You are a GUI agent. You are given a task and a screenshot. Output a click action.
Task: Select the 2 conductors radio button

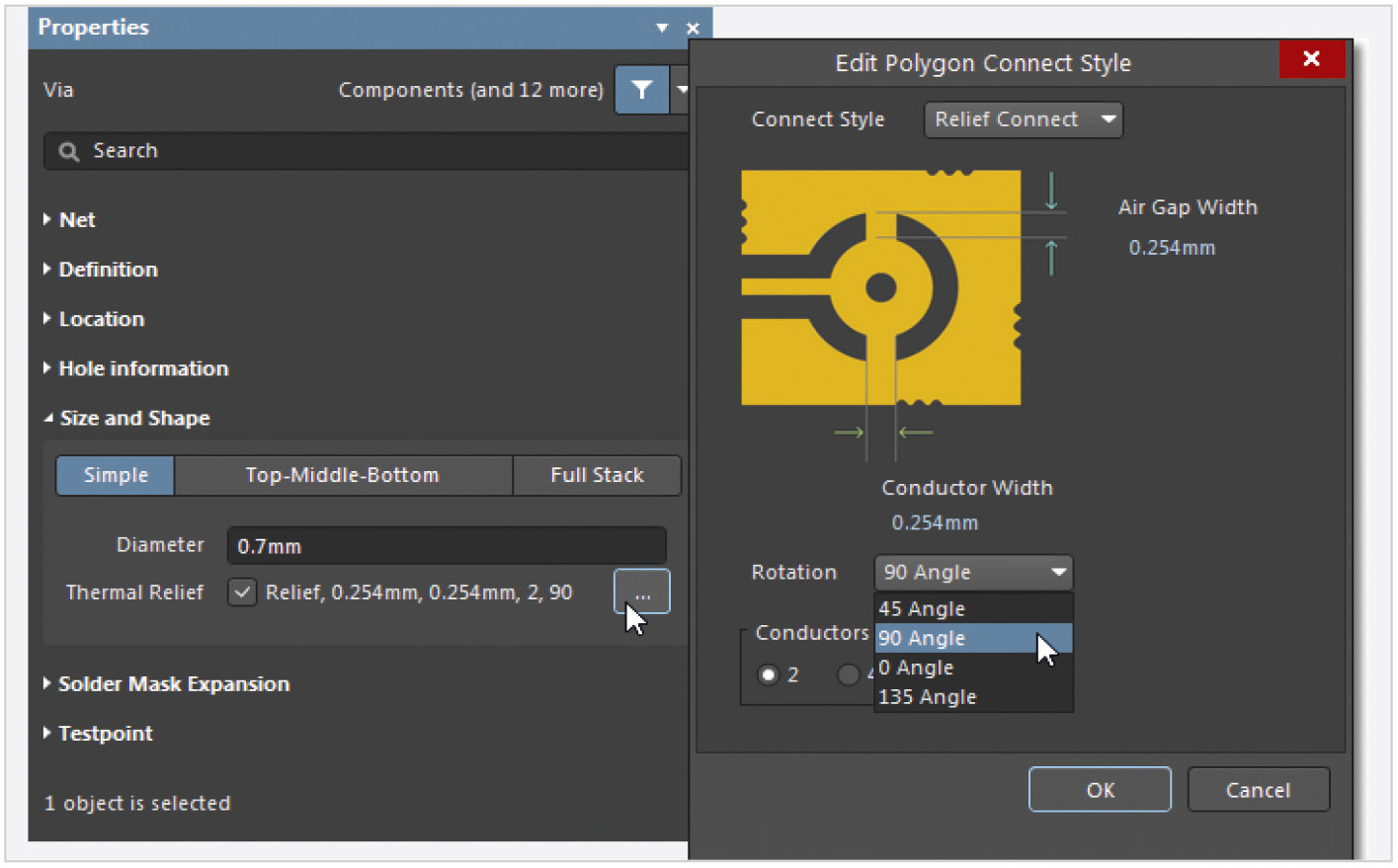768,674
